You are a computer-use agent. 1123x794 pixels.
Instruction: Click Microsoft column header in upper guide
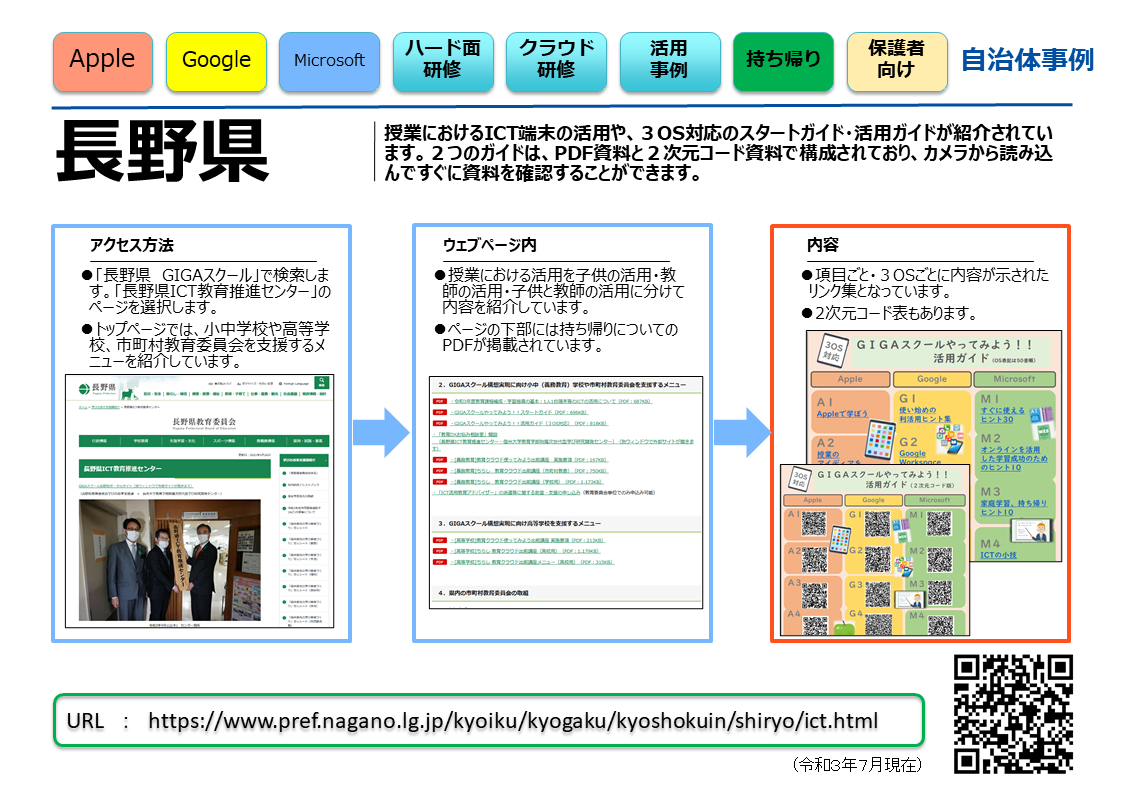tap(1014, 379)
